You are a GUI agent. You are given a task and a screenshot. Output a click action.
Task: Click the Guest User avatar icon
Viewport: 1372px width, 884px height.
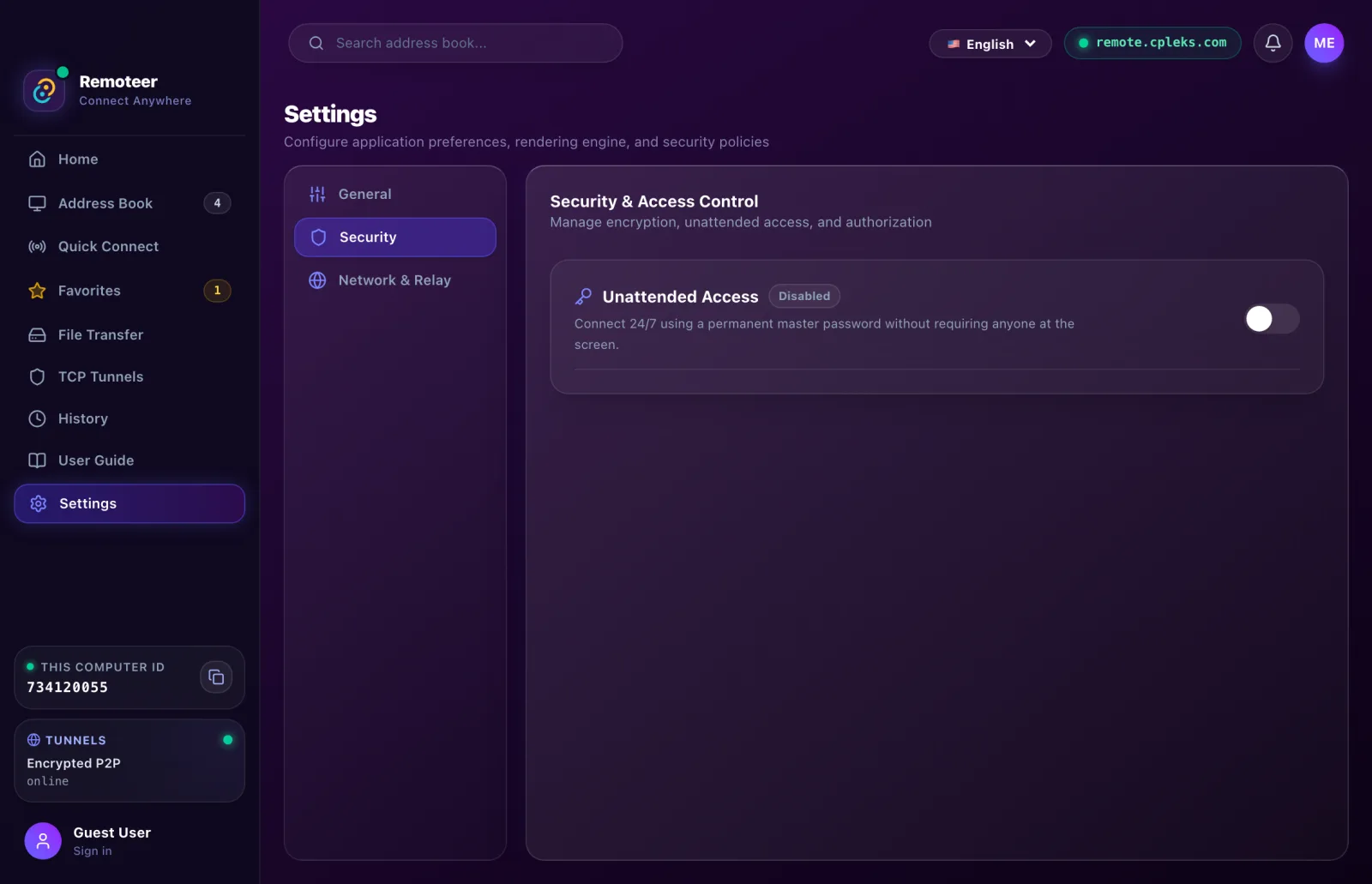click(43, 840)
